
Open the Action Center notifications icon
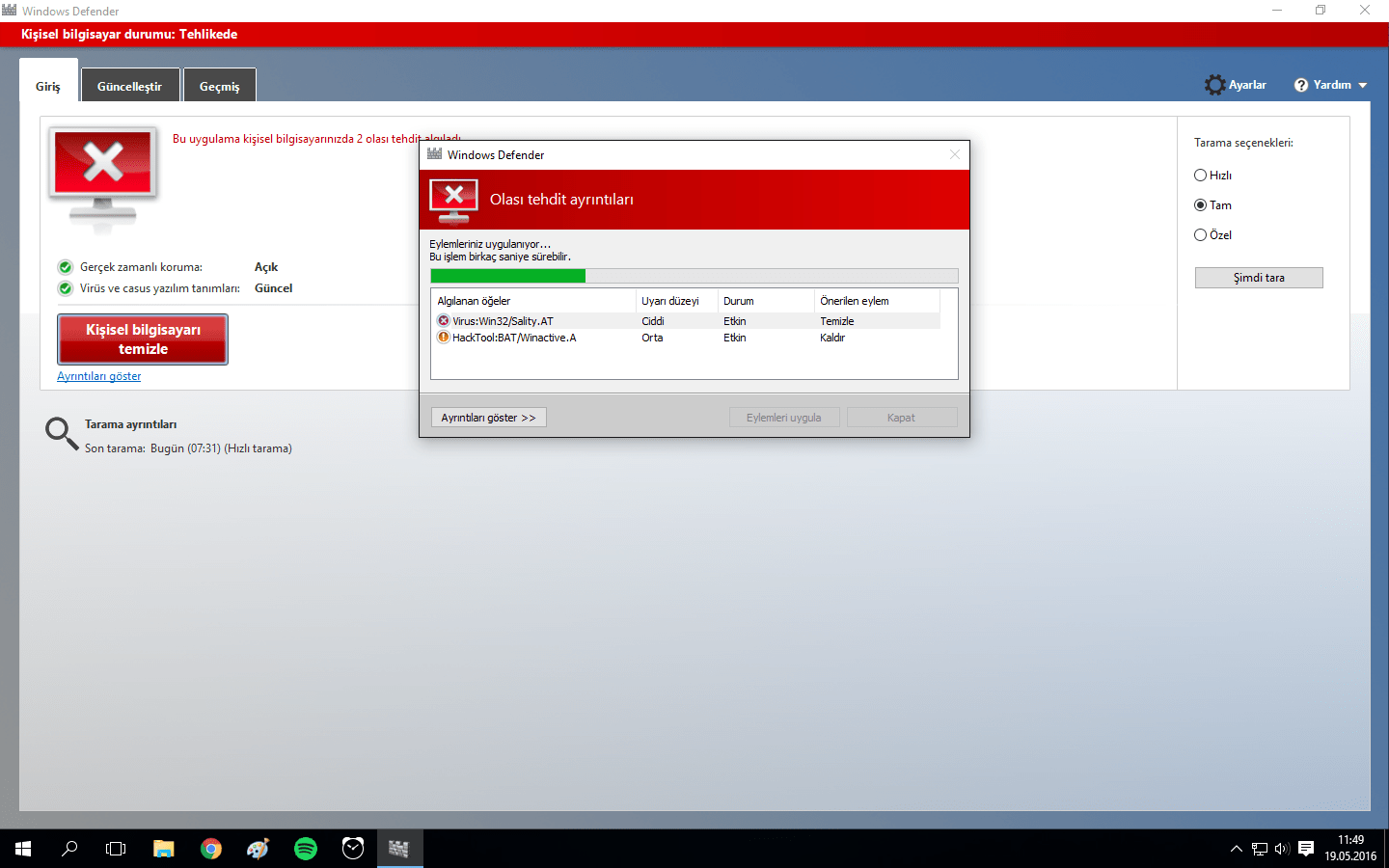1306,849
